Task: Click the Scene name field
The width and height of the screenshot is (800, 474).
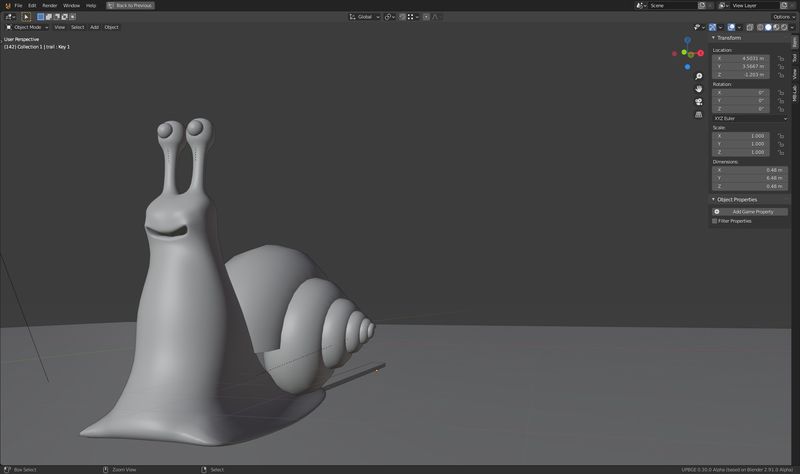Action: click(x=672, y=6)
